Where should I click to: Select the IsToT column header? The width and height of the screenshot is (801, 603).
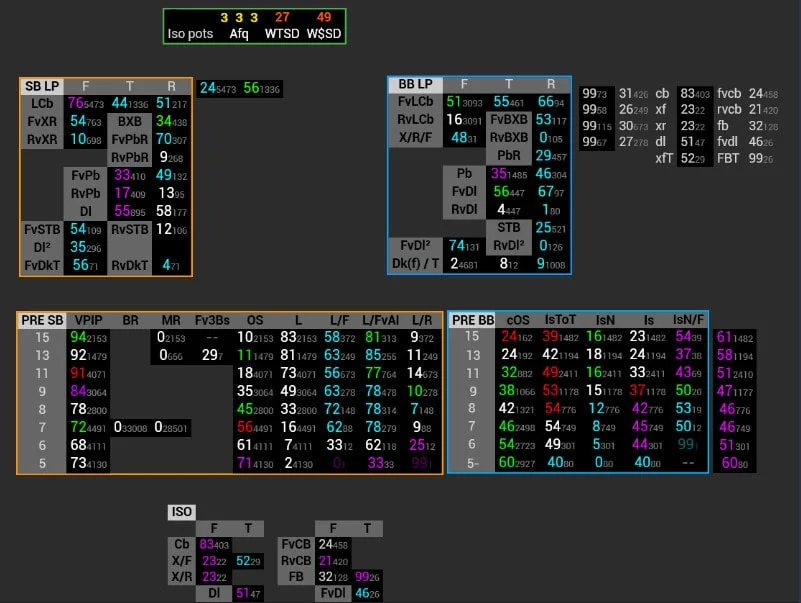click(559, 320)
